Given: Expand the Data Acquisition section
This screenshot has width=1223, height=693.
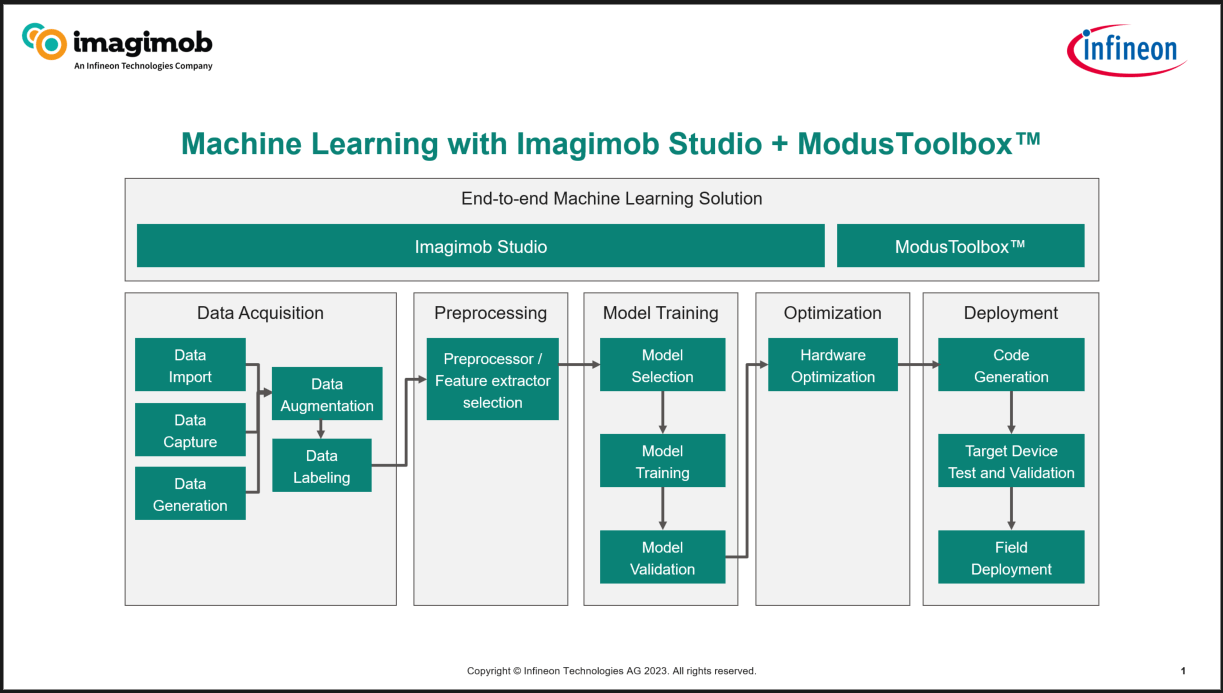Looking at the screenshot, I should [260, 313].
